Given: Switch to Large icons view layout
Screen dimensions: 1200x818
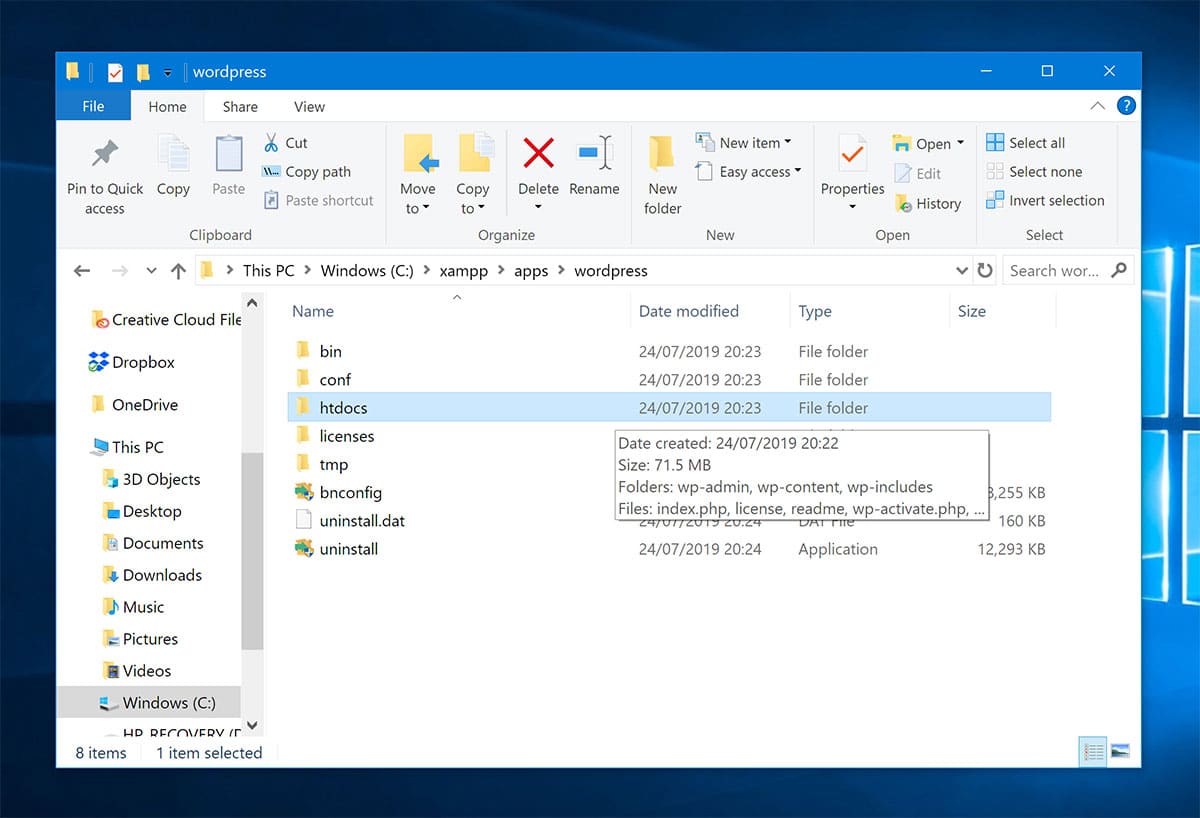Looking at the screenshot, I should 1120,752.
